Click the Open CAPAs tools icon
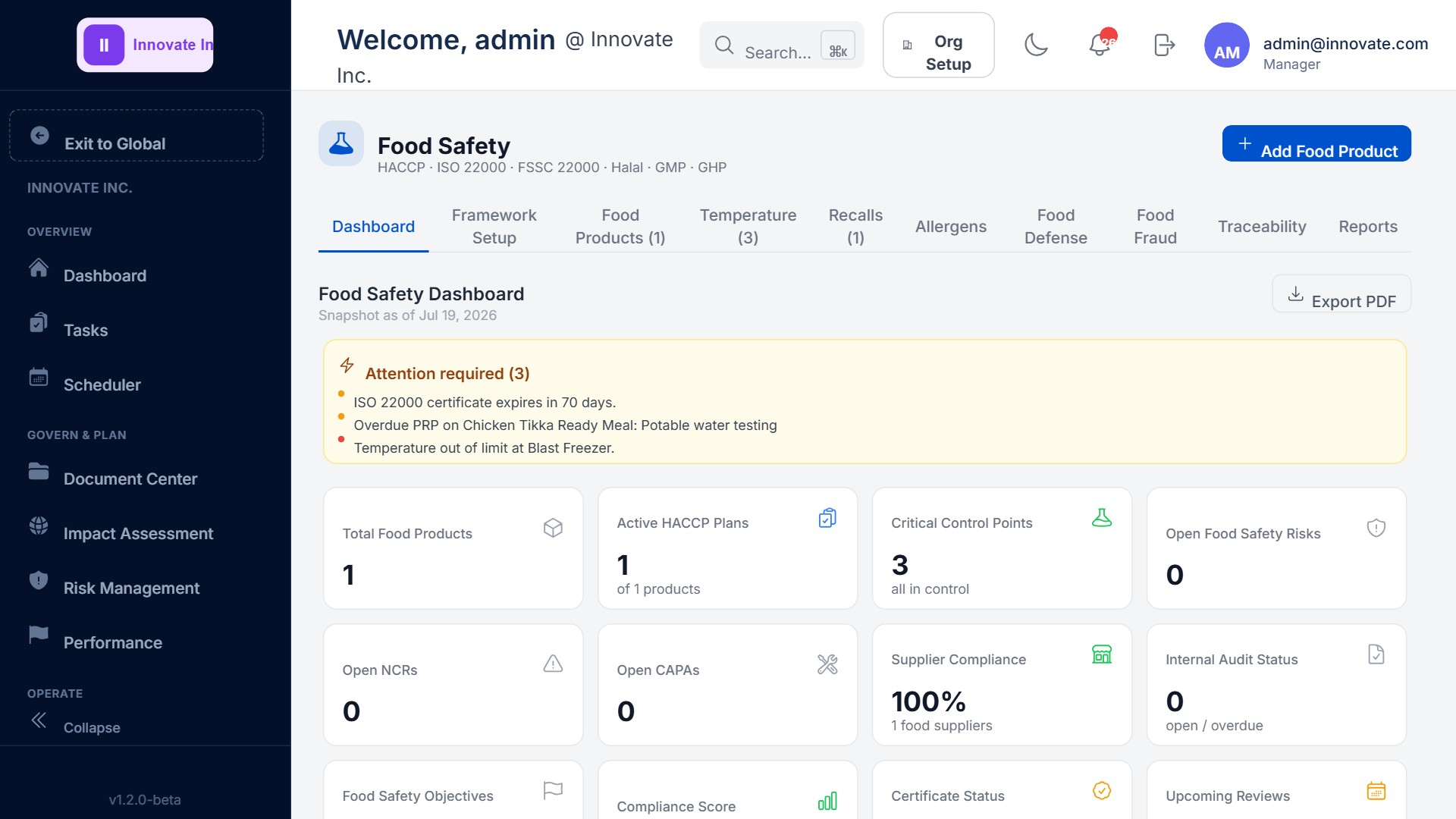This screenshot has width=1456, height=819. tap(827, 664)
